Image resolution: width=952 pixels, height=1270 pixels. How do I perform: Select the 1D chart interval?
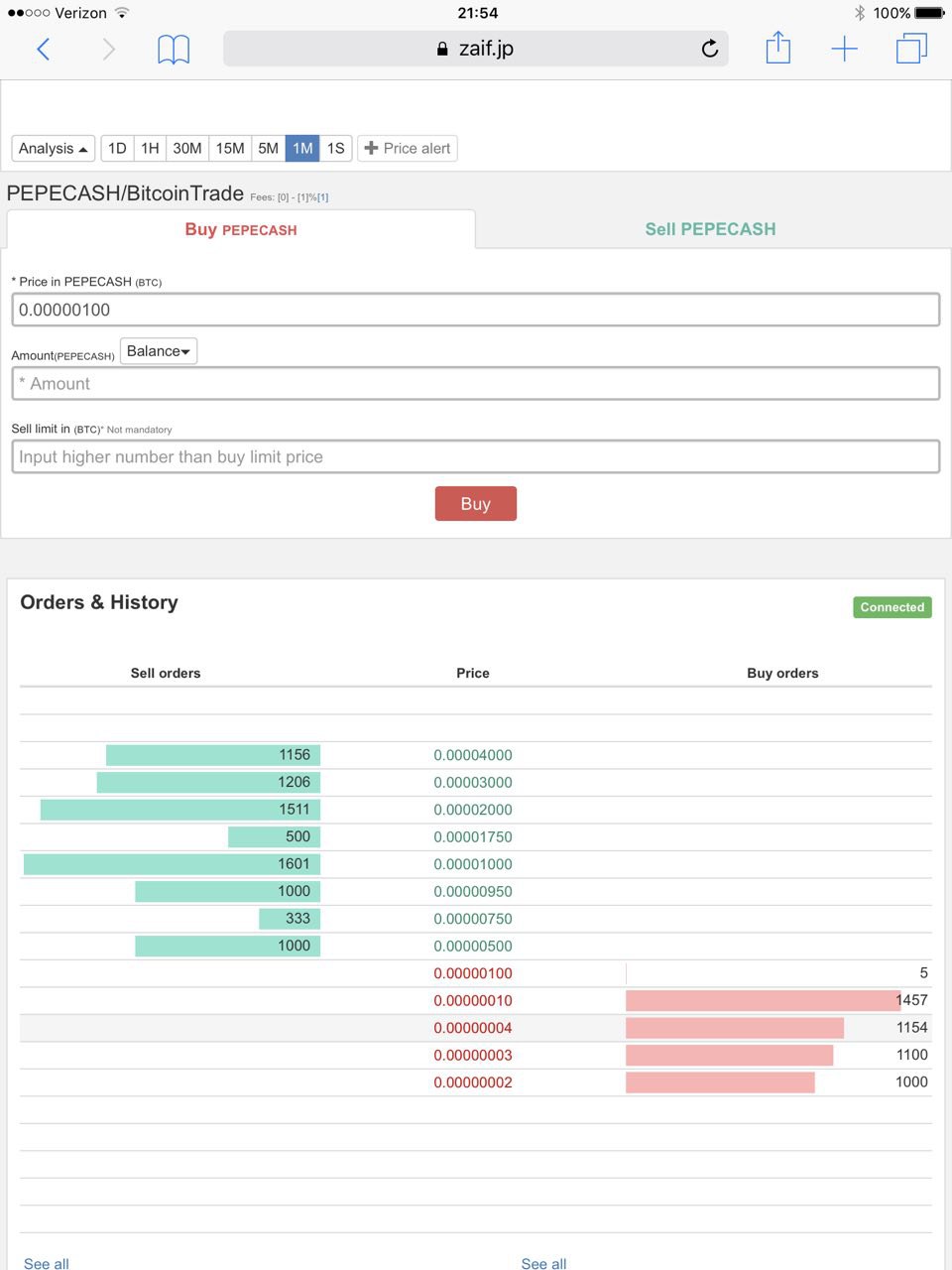coord(117,148)
